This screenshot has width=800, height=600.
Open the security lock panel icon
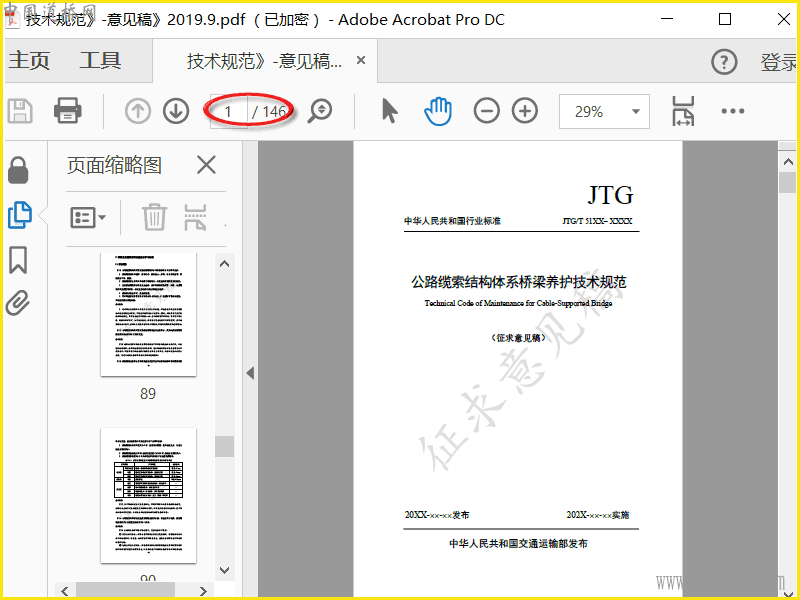coord(18,170)
